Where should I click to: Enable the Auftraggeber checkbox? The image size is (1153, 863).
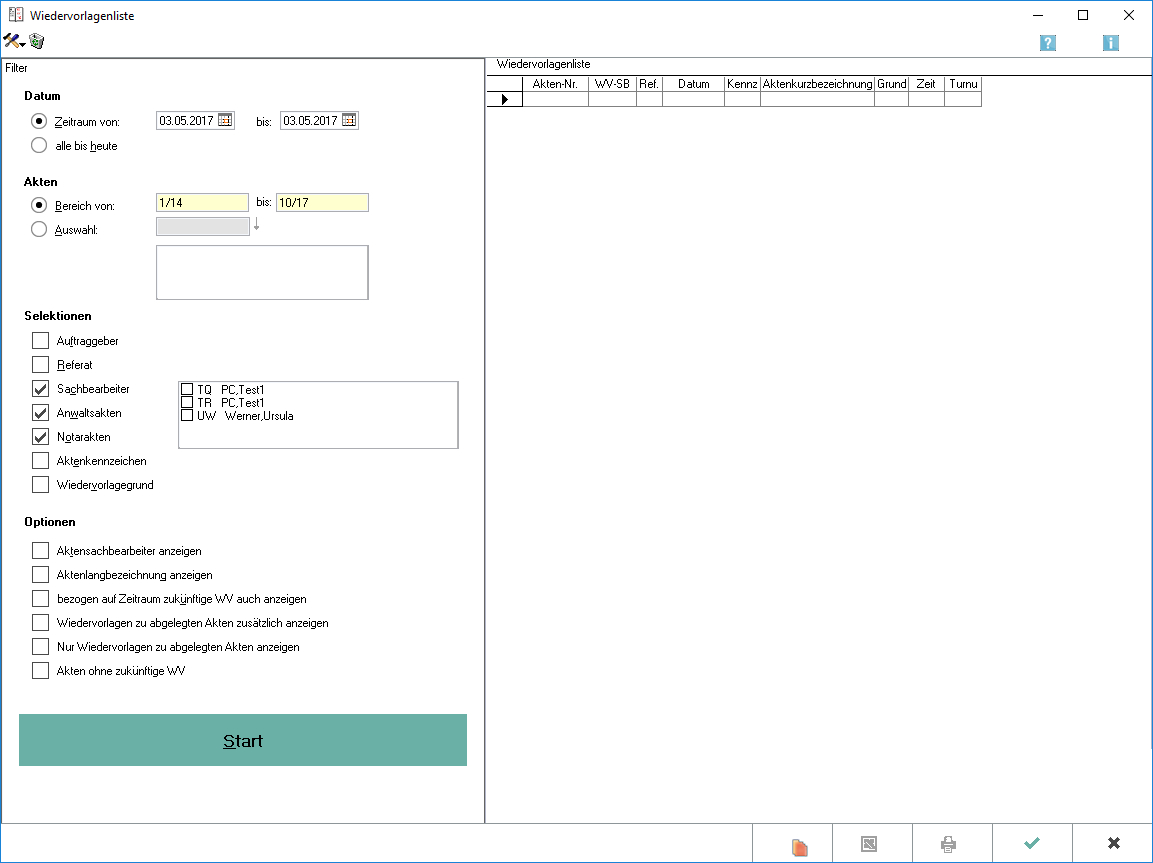40,341
